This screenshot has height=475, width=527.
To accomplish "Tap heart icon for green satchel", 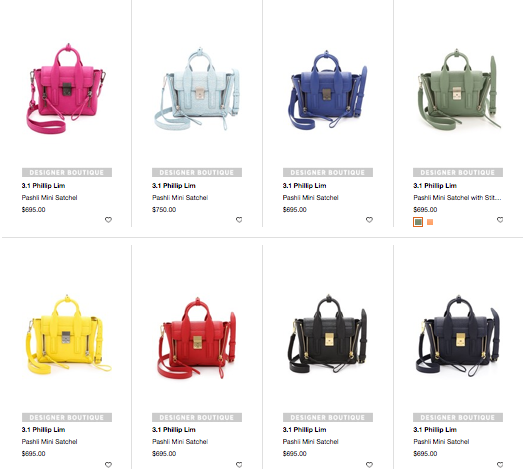I will tap(500, 220).
